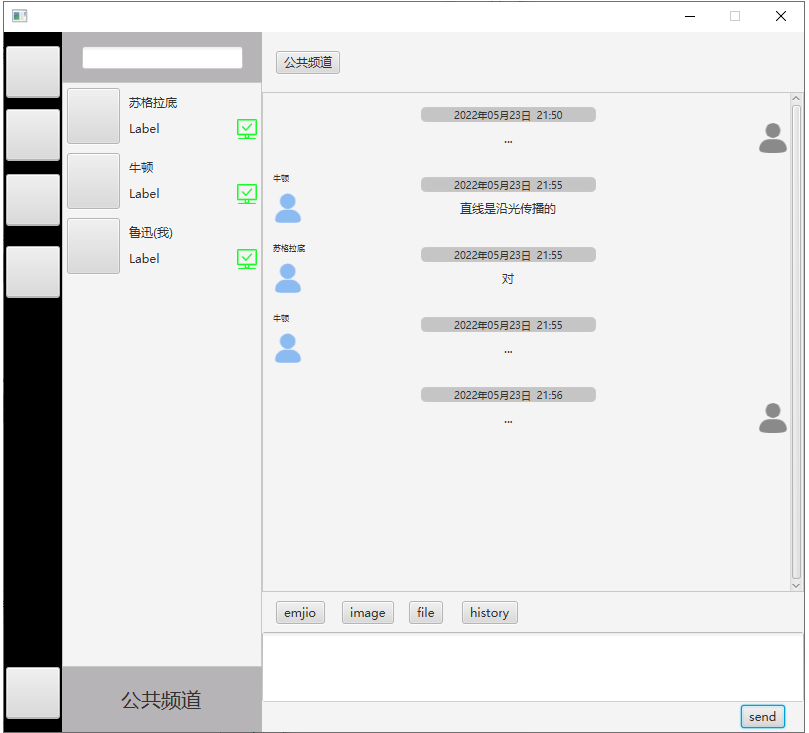The height and width of the screenshot is (733, 809).
Task: Click the second icon in the black sidebar
Action: pos(32,135)
